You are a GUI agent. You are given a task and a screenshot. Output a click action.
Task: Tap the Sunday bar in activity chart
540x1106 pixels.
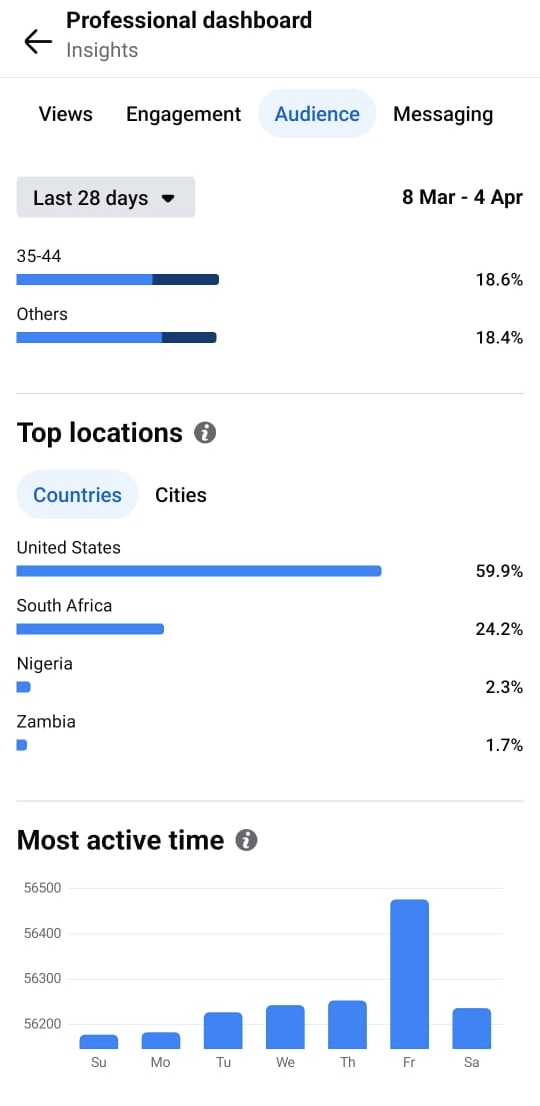point(99,1042)
